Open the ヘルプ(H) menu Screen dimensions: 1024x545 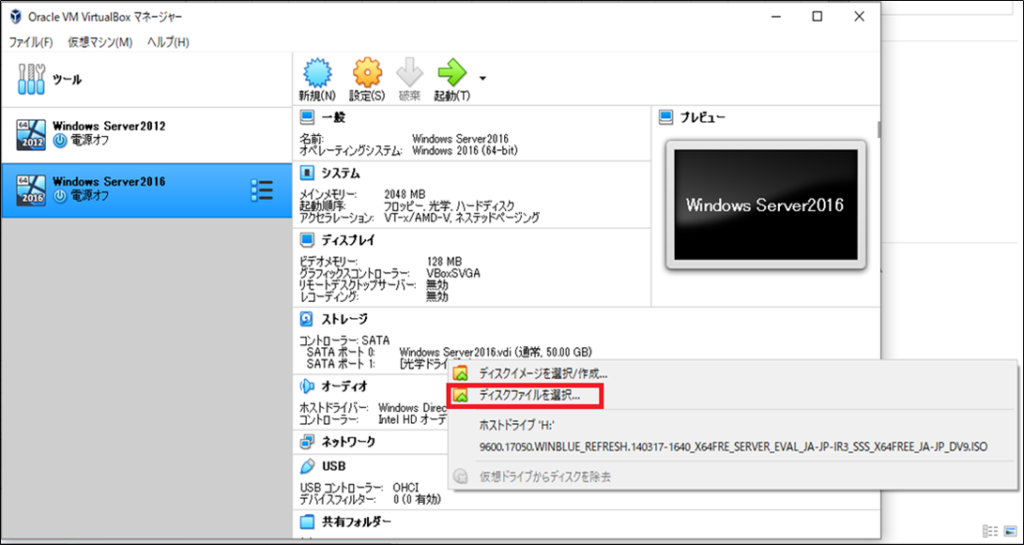coord(168,42)
